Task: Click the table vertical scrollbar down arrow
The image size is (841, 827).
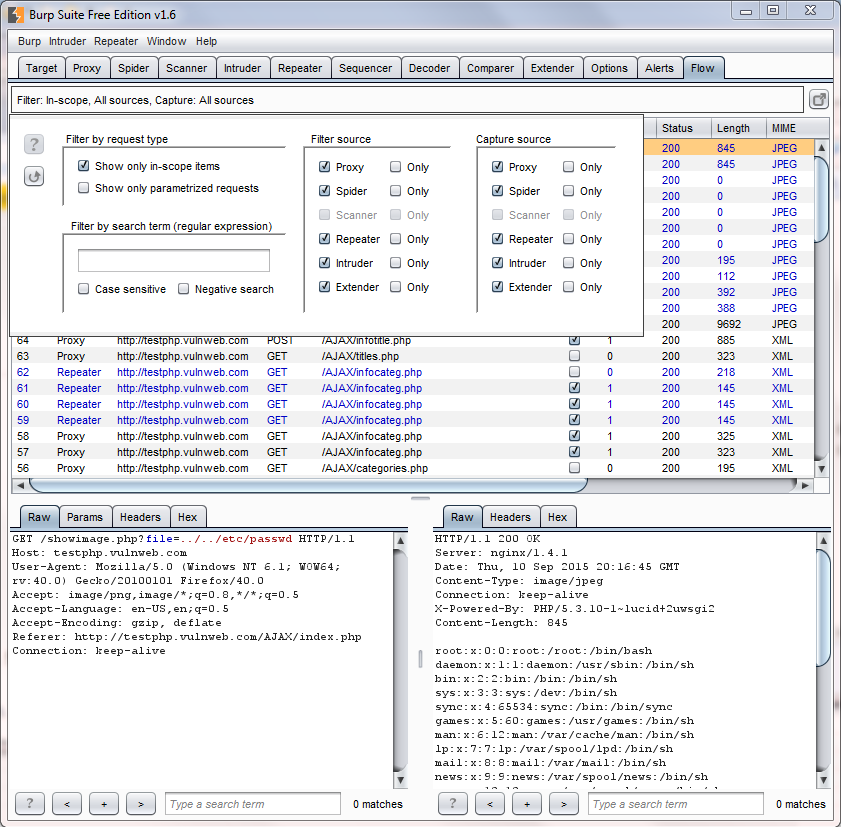Action: pyautogui.click(x=821, y=469)
